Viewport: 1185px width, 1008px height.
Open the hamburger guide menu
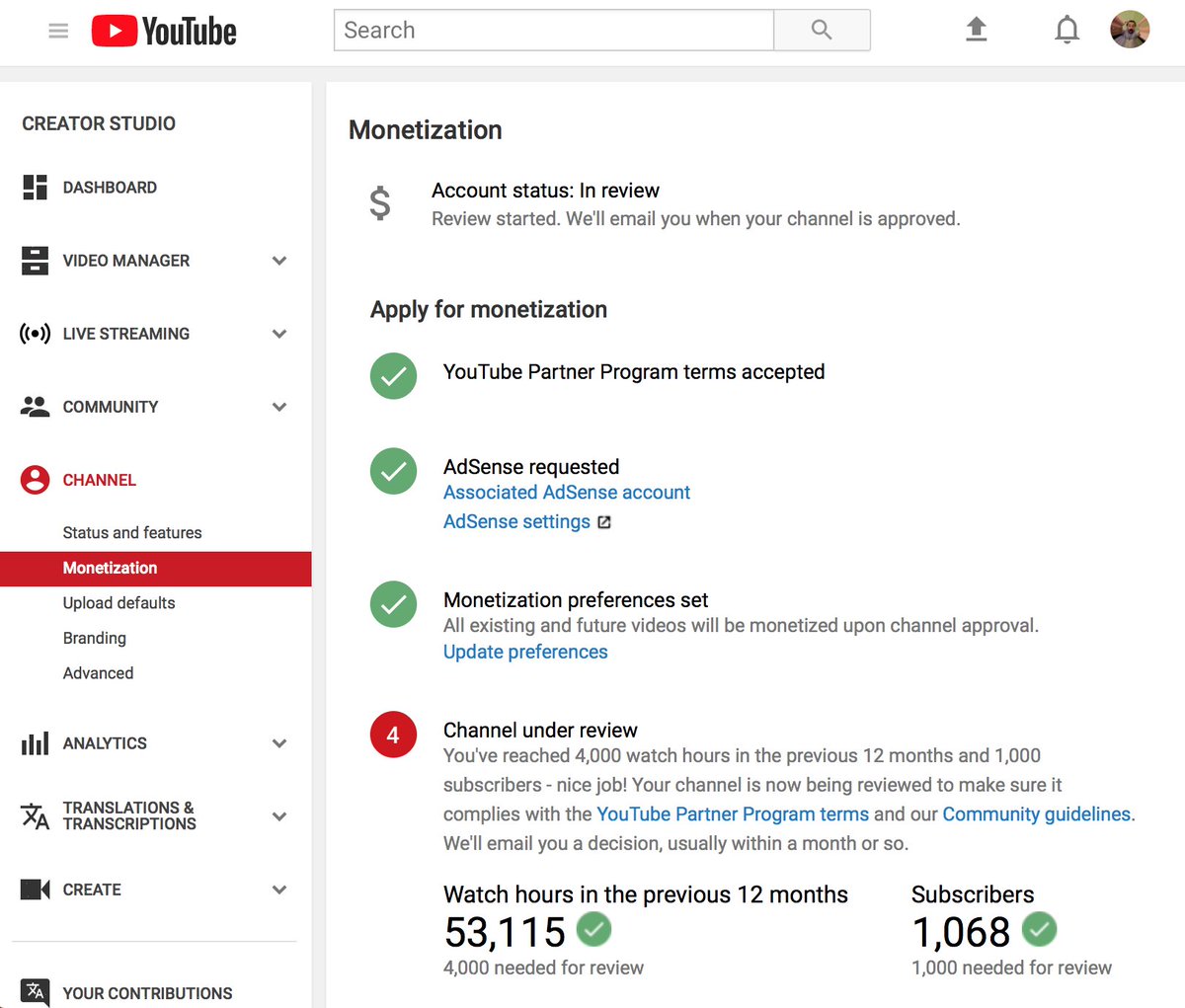click(x=58, y=31)
